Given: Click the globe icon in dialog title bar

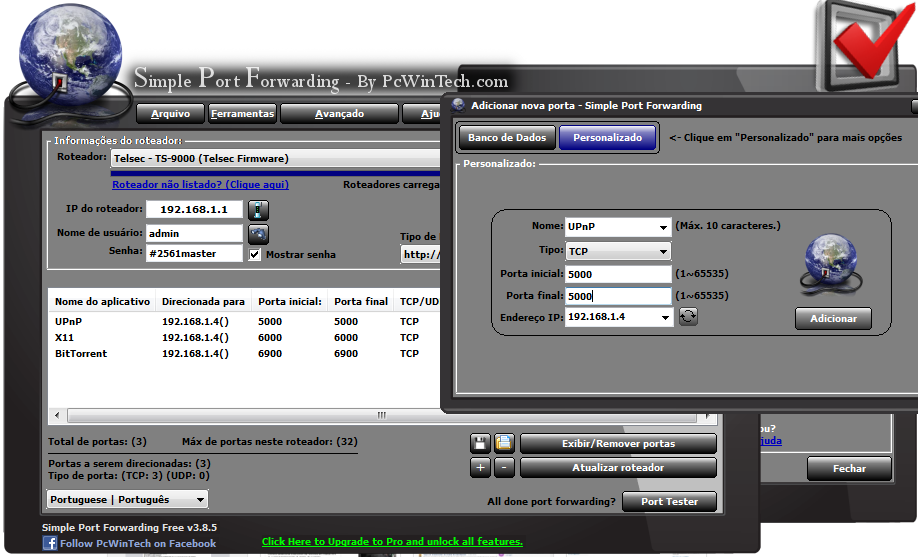Looking at the screenshot, I should pyautogui.click(x=458, y=105).
